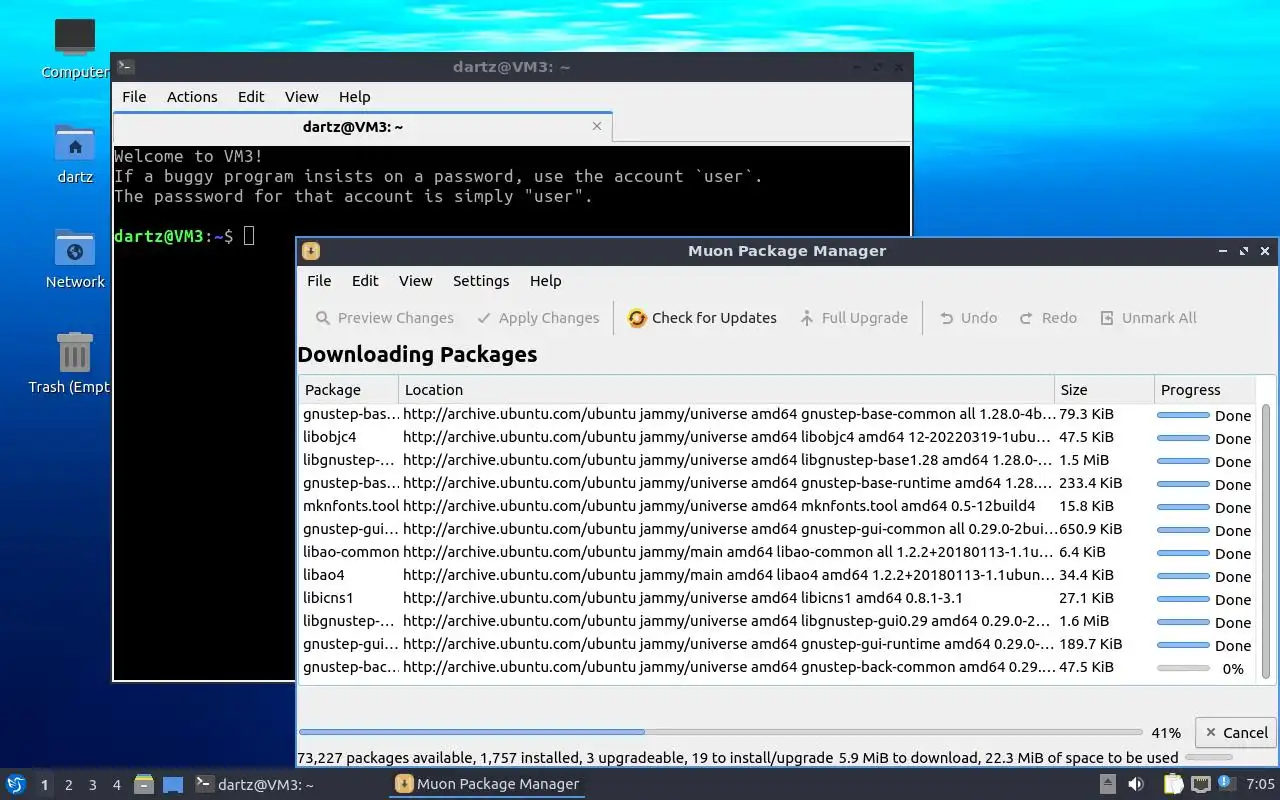
Task: Click the Apply Changes toolbar item
Action: point(538,318)
